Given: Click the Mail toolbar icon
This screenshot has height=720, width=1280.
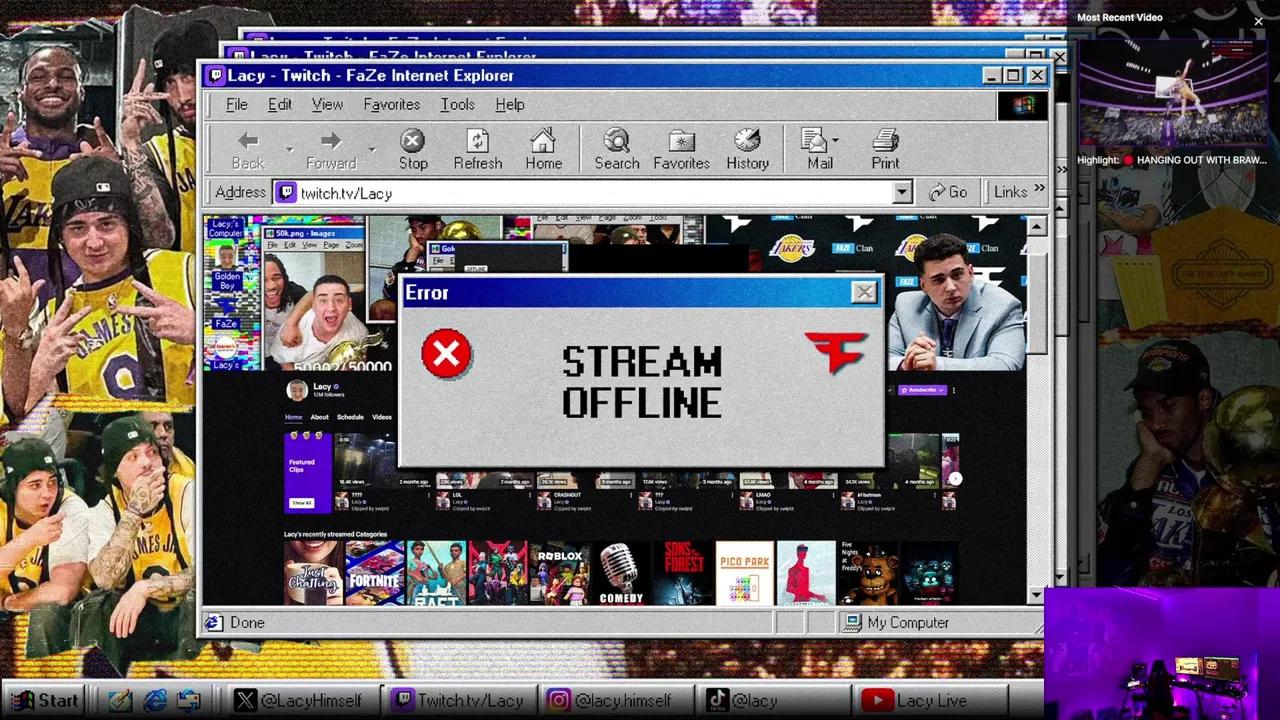Looking at the screenshot, I should pyautogui.click(x=814, y=141).
